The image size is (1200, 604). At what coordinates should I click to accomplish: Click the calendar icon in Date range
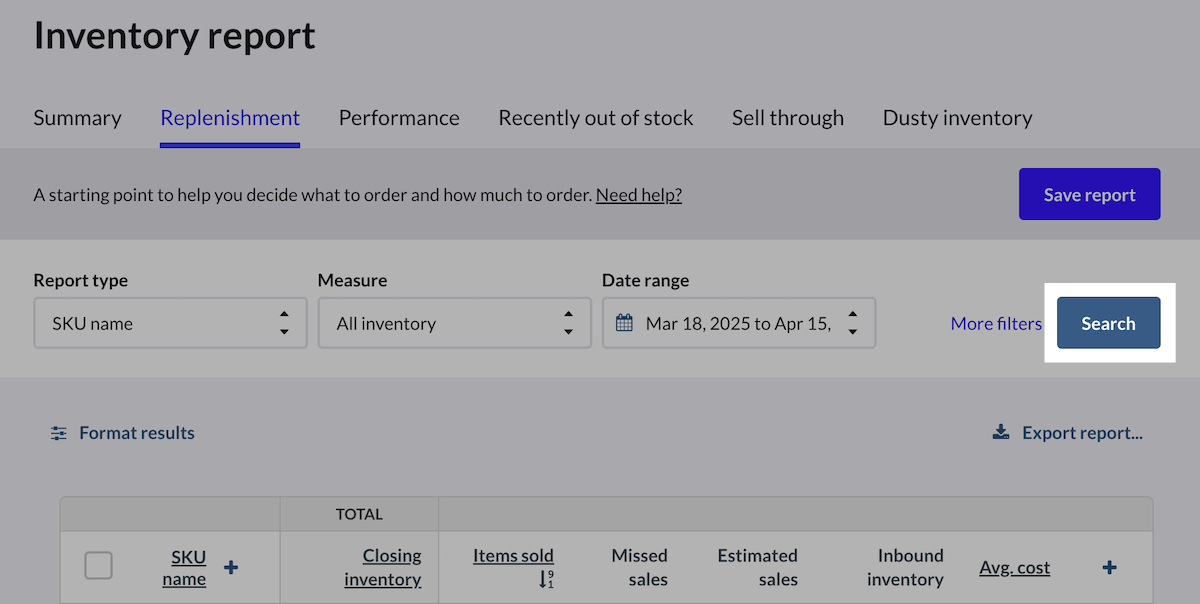tap(625, 323)
